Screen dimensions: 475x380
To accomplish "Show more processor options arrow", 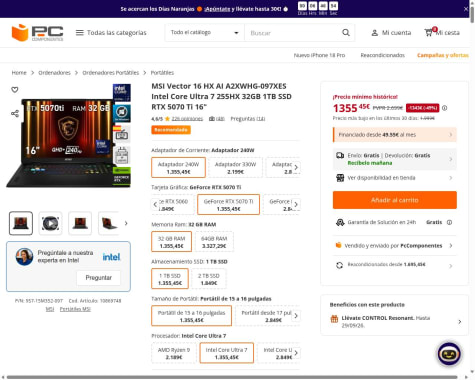I will pos(296,353).
